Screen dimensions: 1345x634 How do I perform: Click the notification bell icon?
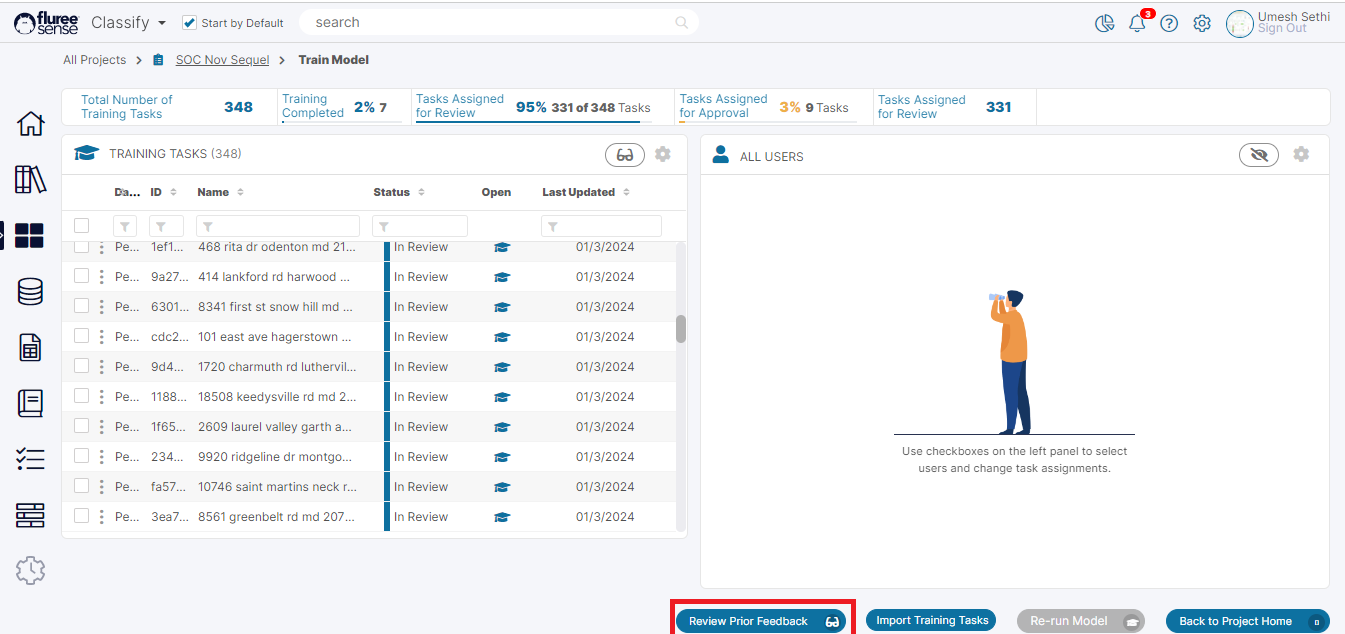[1137, 23]
